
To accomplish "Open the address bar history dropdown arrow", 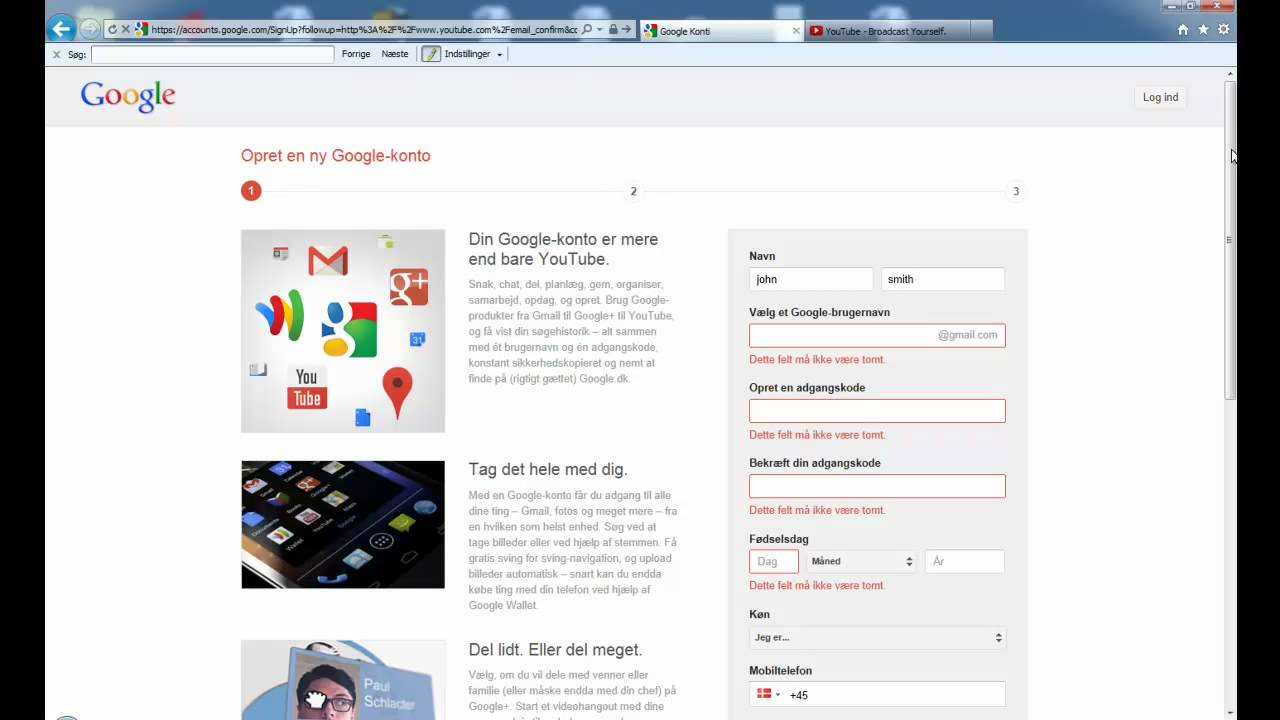I will click(x=599, y=30).
